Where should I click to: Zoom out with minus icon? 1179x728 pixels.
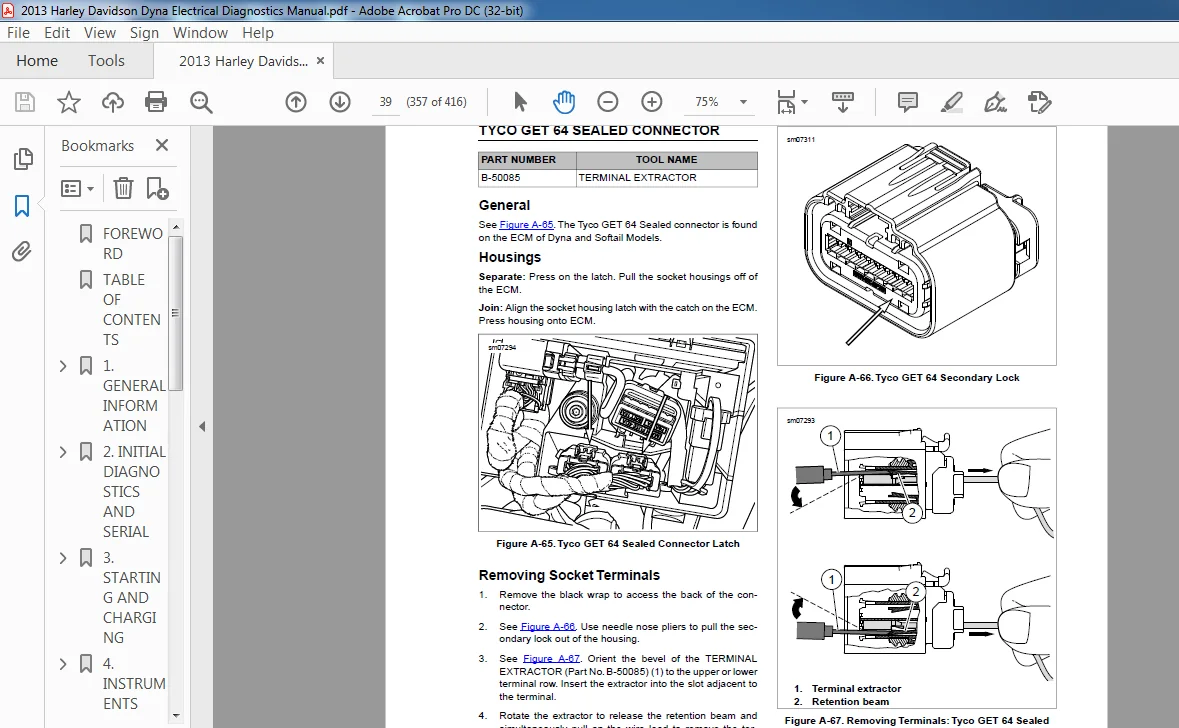tap(608, 102)
